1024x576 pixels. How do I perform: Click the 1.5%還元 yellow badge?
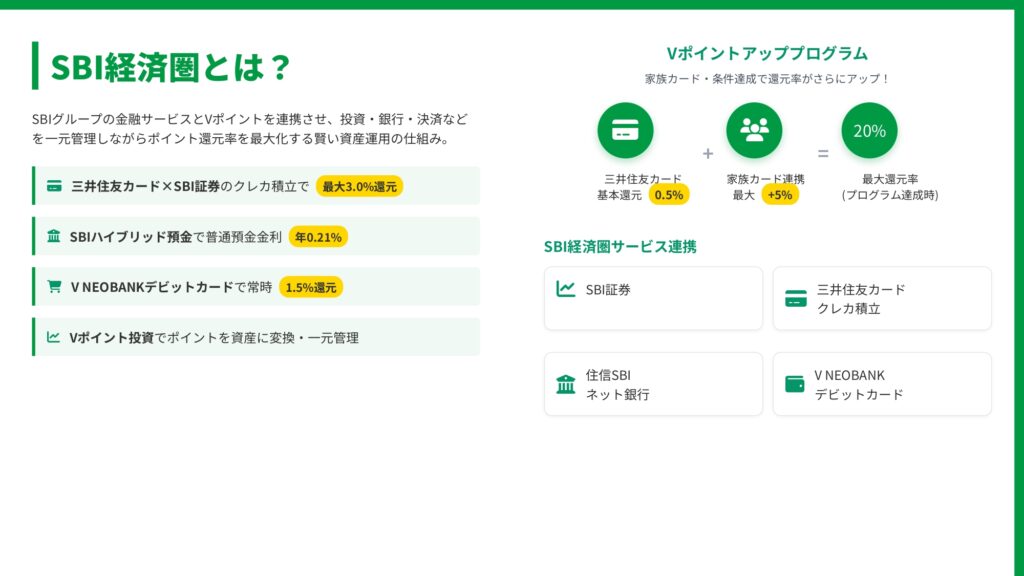311,287
